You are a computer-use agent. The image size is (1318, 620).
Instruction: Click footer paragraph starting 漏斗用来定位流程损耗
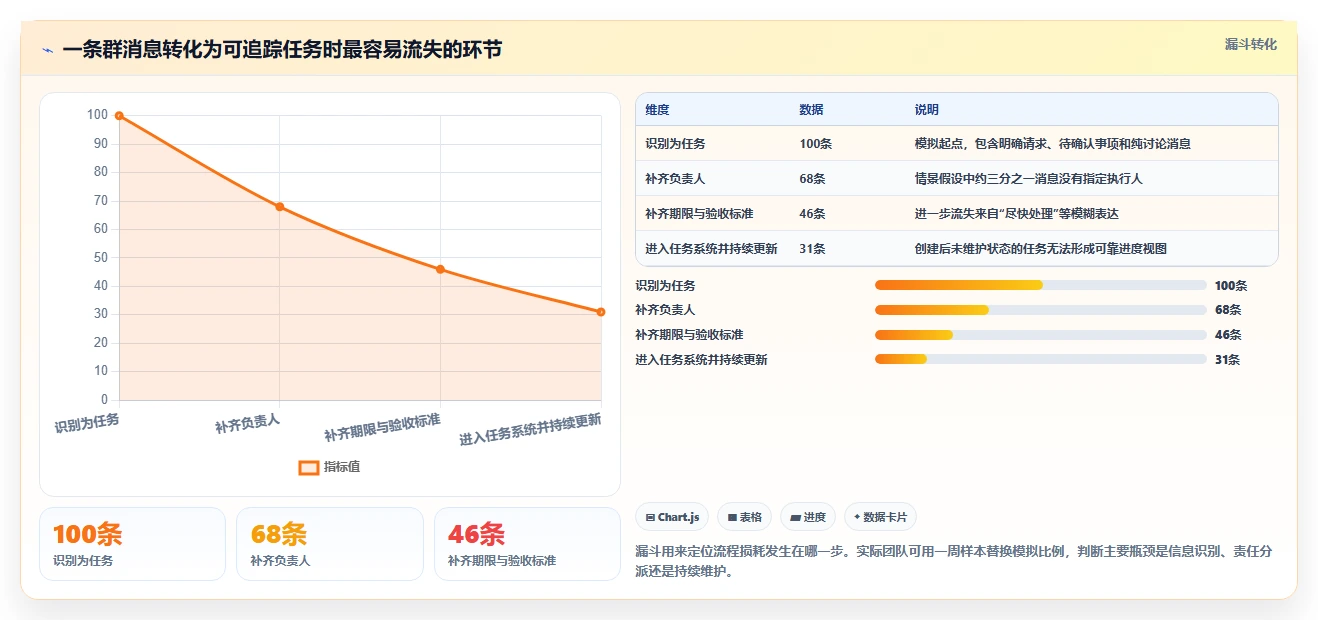(953, 562)
